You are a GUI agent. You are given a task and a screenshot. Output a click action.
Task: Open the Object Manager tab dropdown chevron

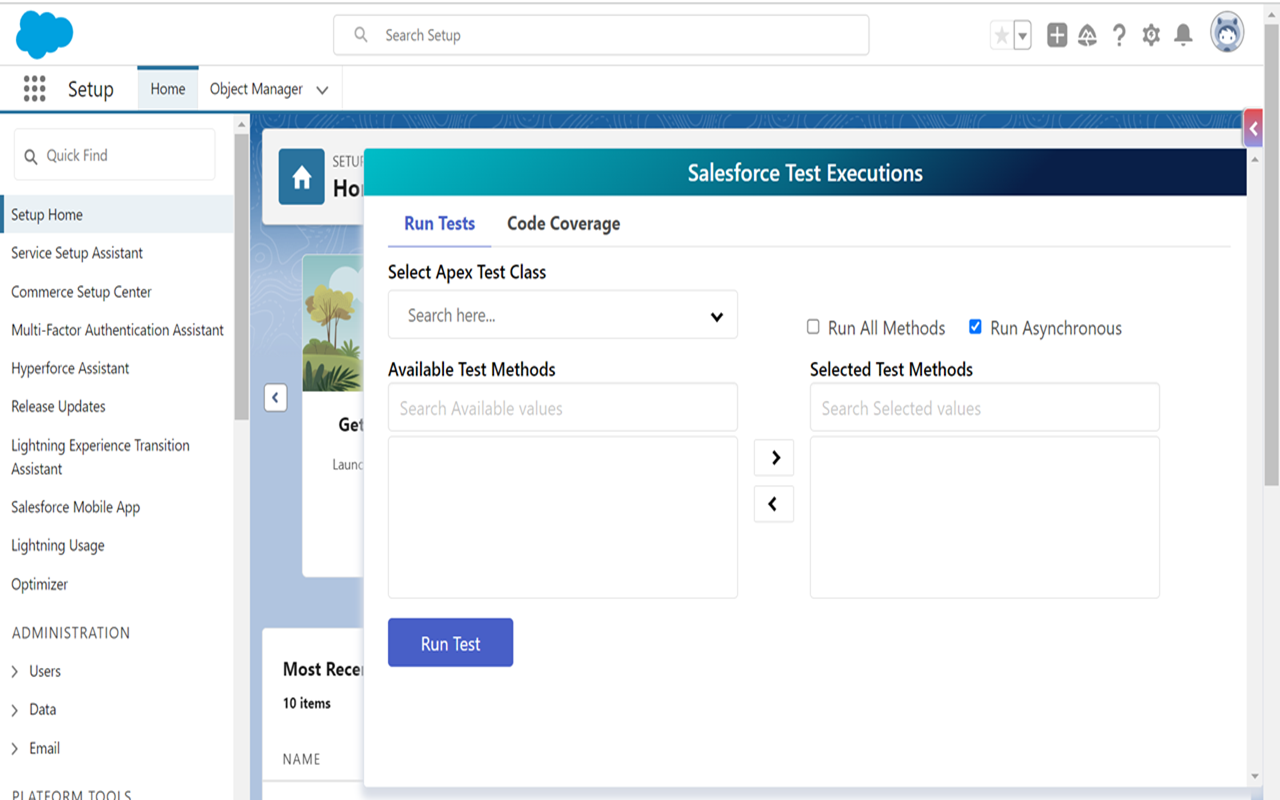pos(322,90)
